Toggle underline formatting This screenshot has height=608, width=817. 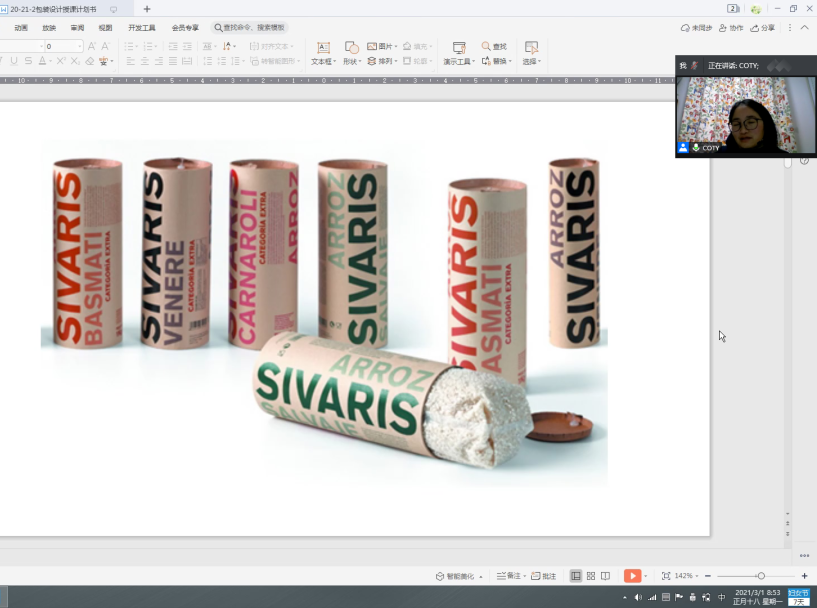tap(14, 61)
